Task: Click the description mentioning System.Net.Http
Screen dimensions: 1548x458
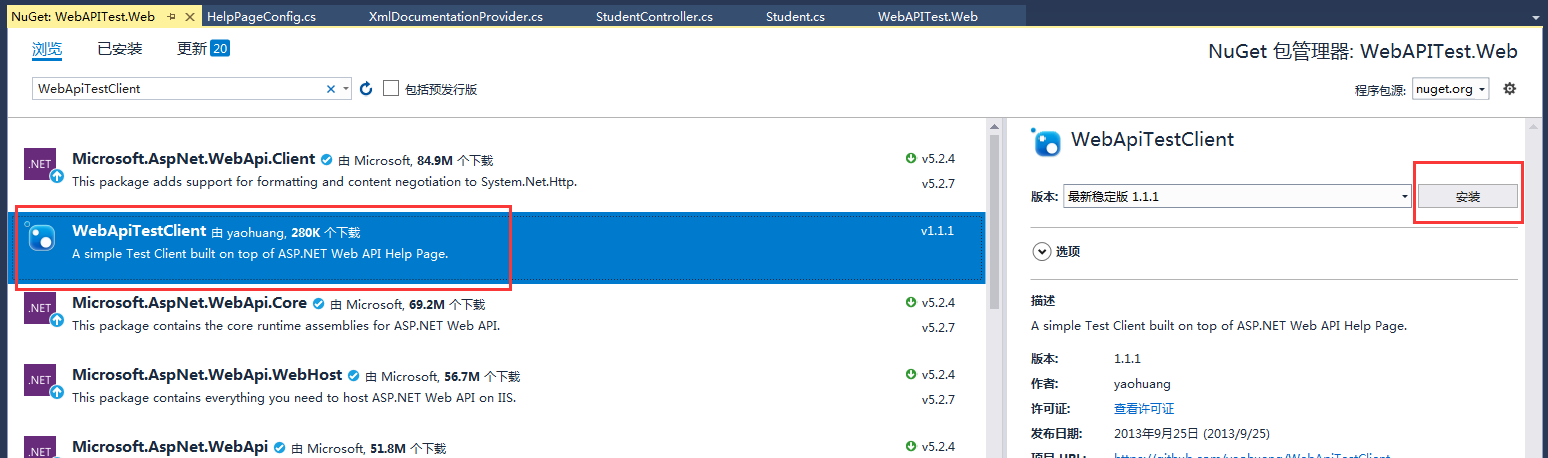Action: [x=325, y=182]
